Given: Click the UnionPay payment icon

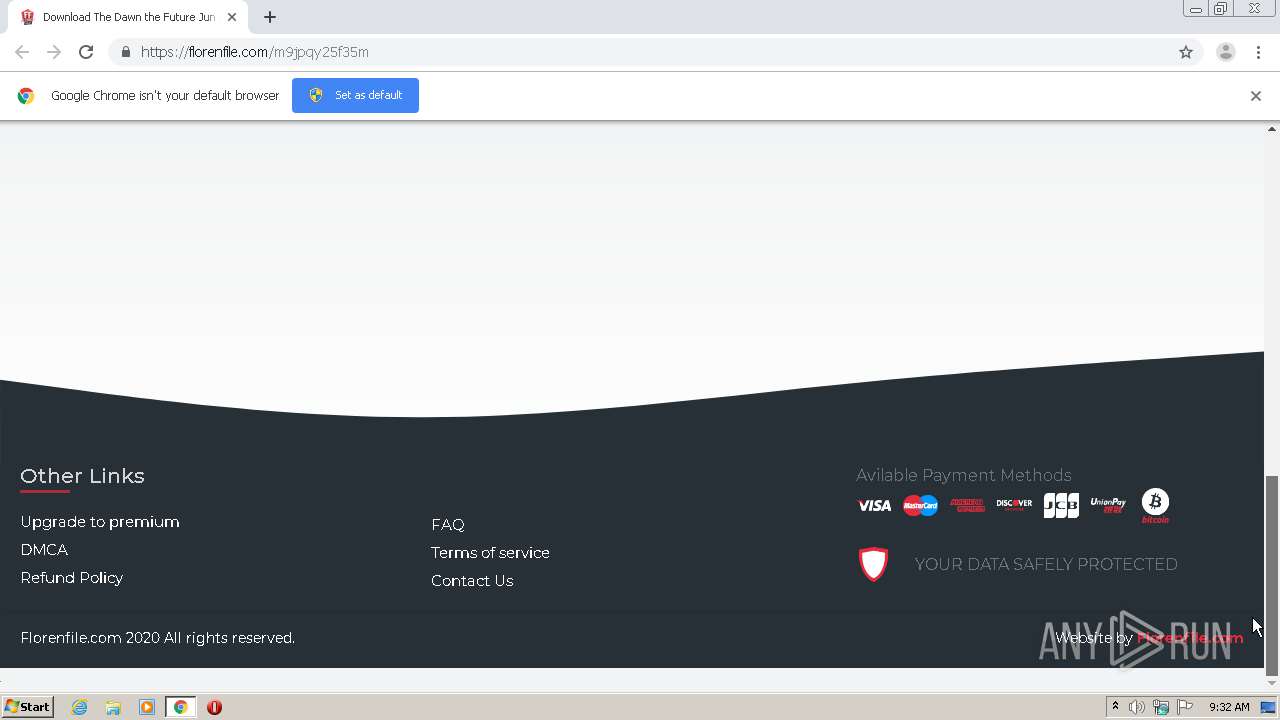Looking at the screenshot, I should pyautogui.click(x=1108, y=505).
